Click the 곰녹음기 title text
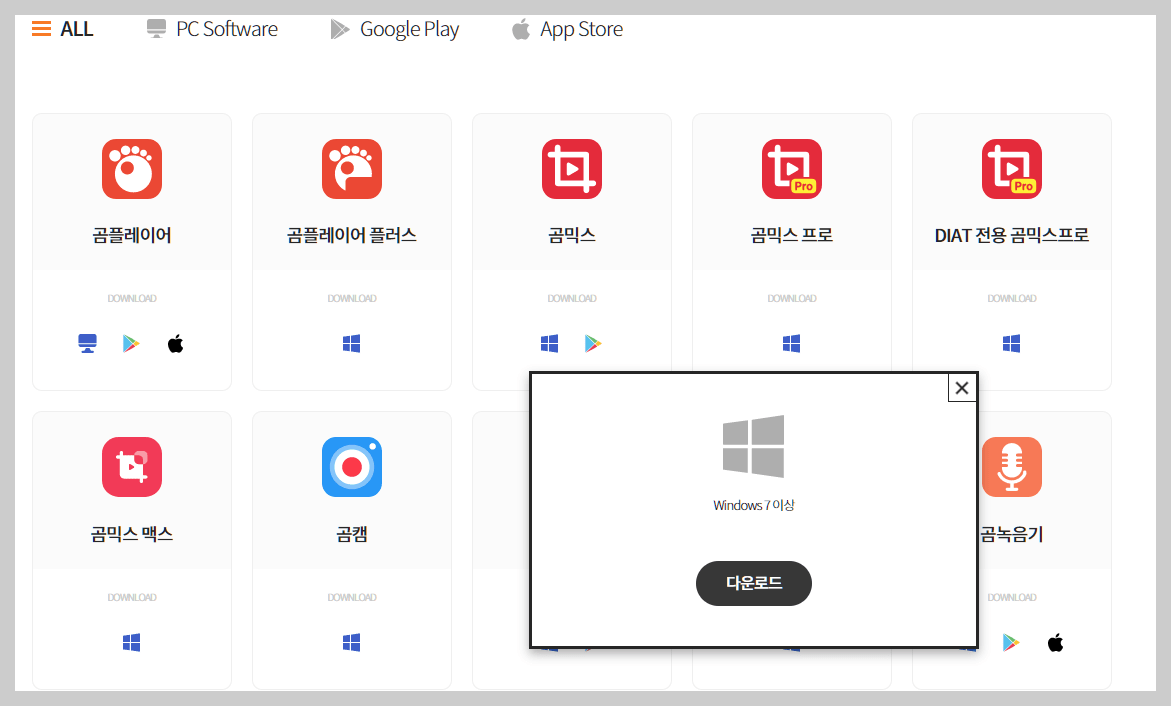1171x706 pixels. (x=1012, y=534)
